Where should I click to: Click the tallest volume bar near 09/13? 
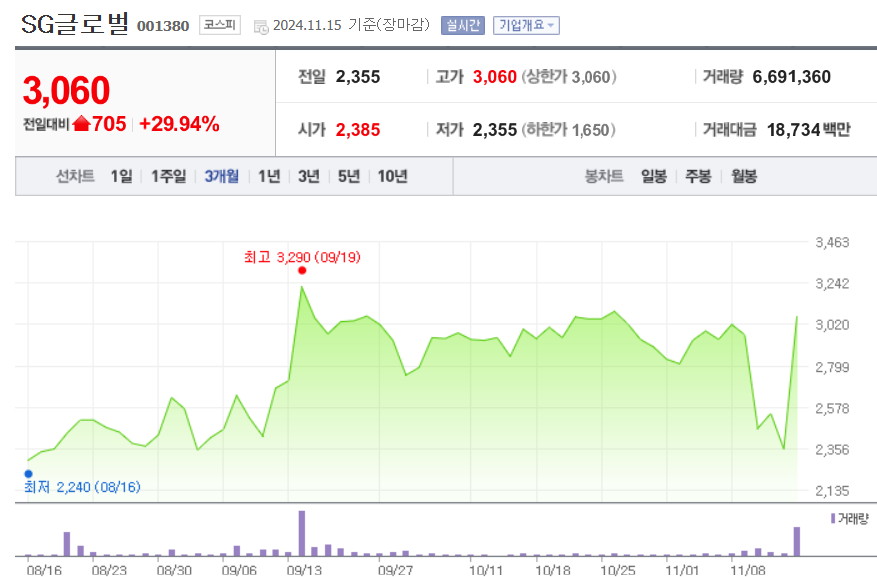click(x=302, y=533)
